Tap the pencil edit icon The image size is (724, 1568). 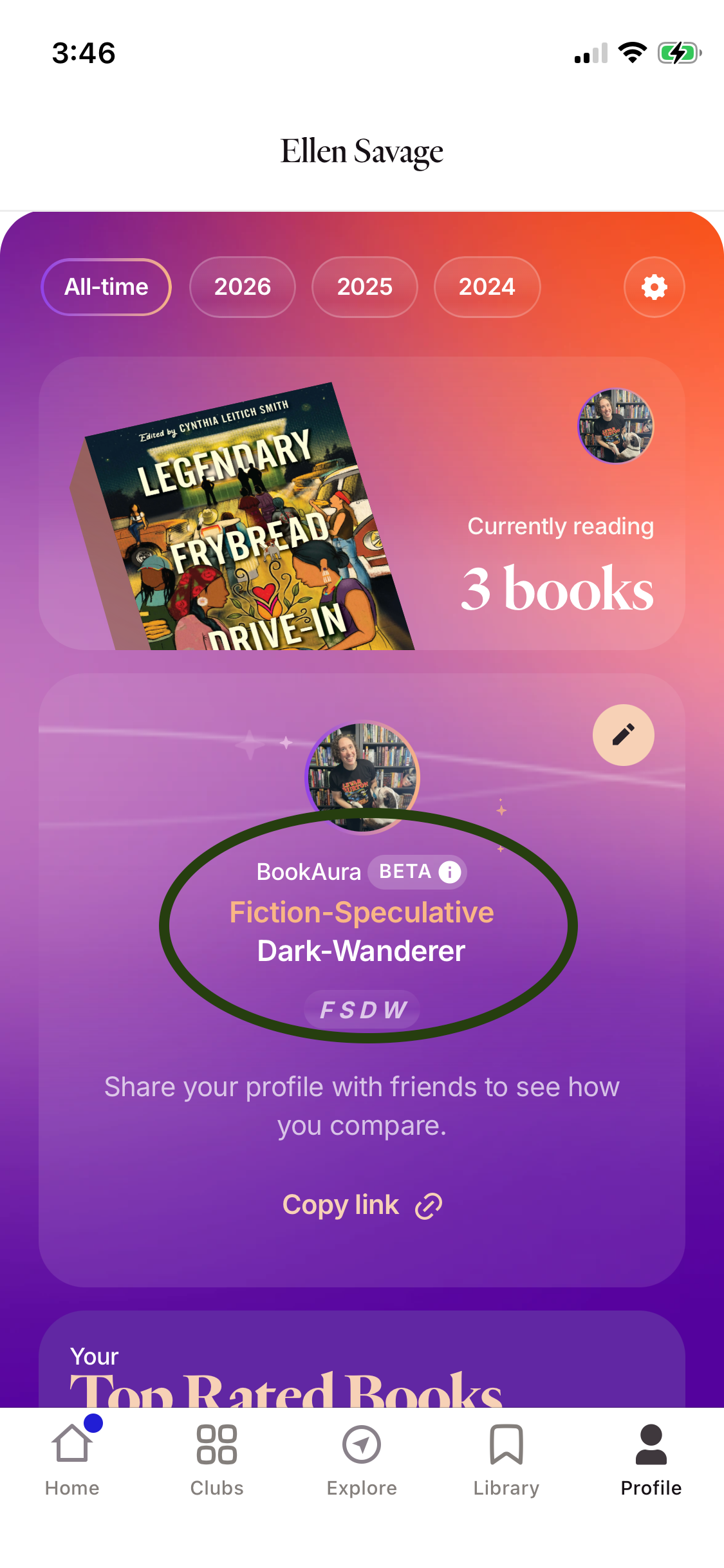click(x=623, y=734)
